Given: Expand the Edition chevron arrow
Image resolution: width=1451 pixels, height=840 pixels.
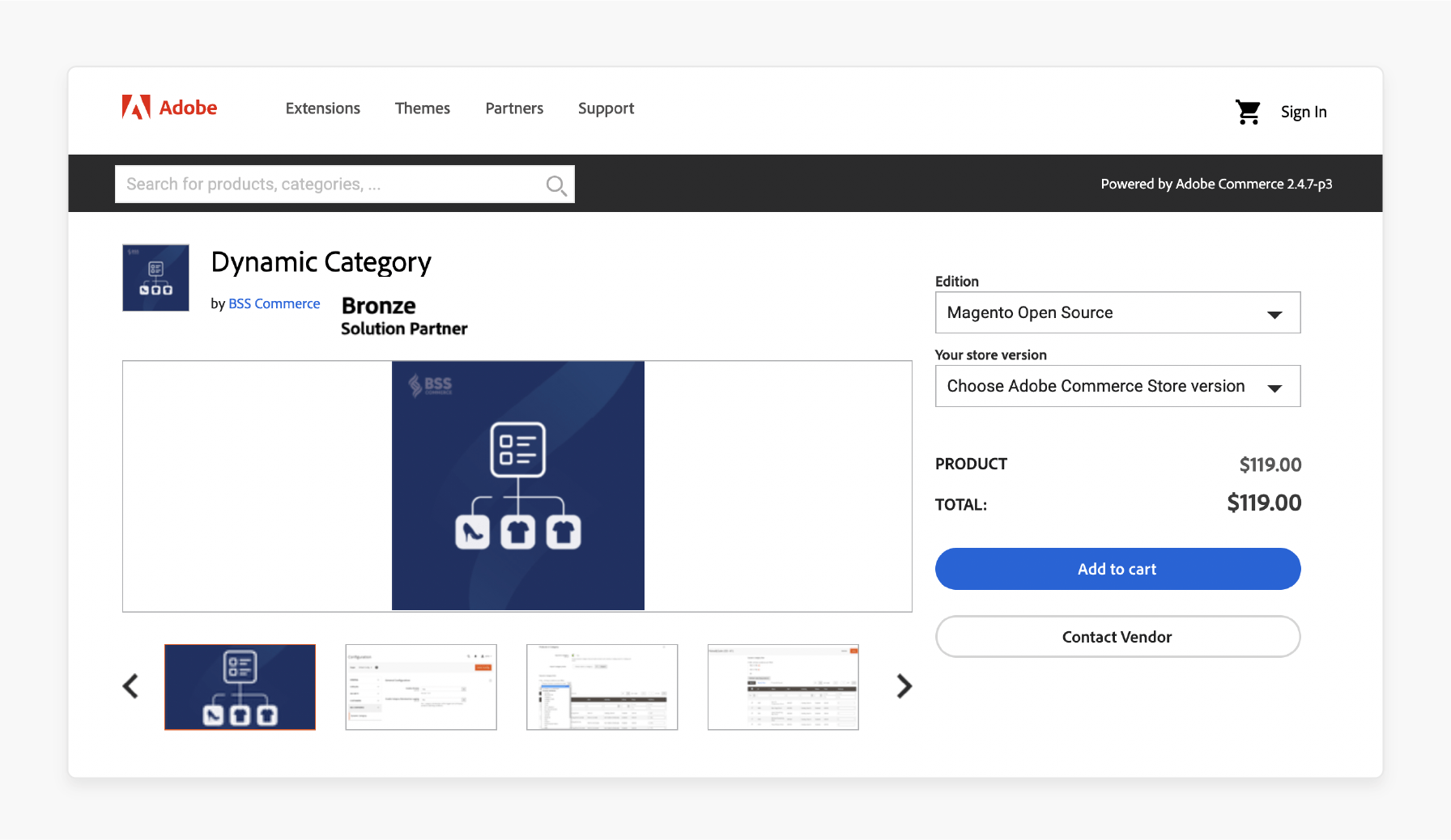Looking at the screenshot, I should tap(1276, 313).
